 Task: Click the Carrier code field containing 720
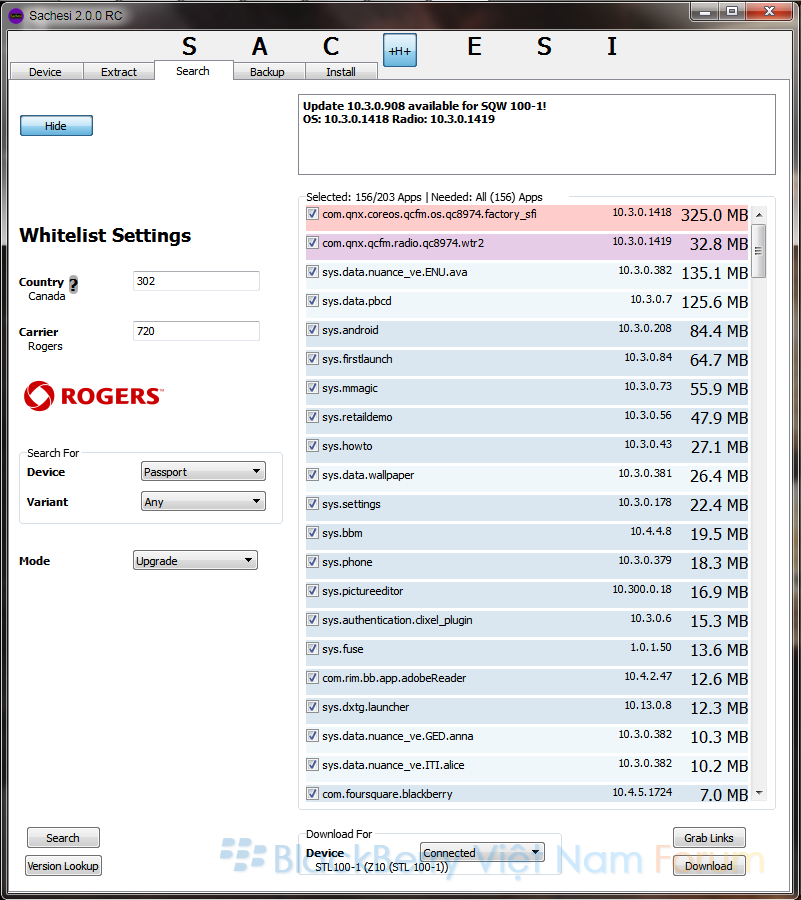(196, 331)
